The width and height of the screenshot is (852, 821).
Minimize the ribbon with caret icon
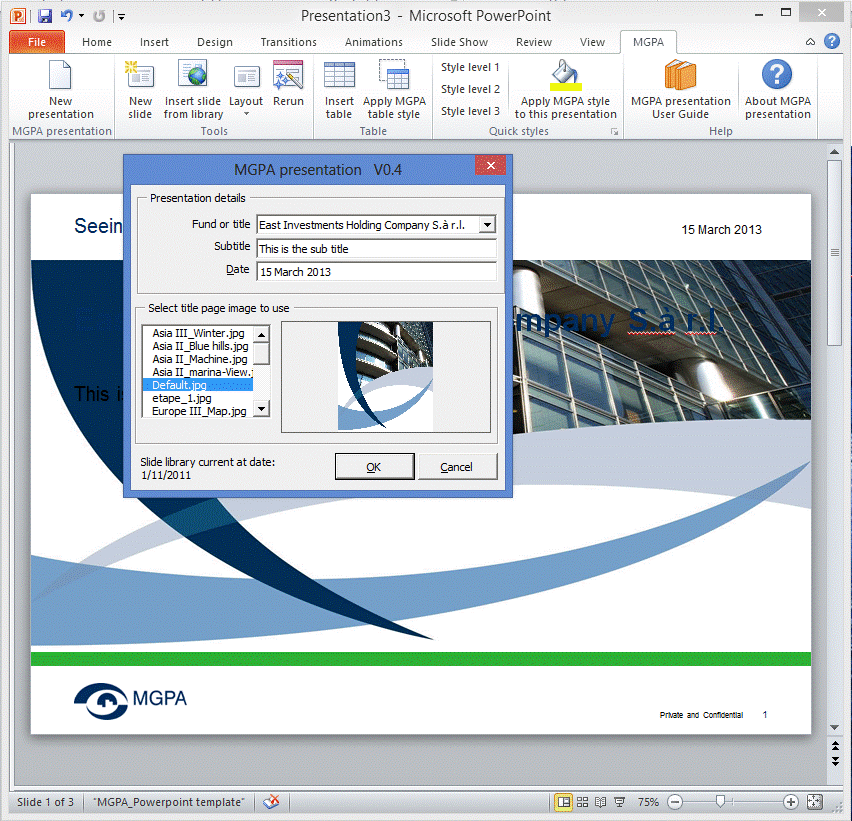pyautogui.click(x=810, y=42)
